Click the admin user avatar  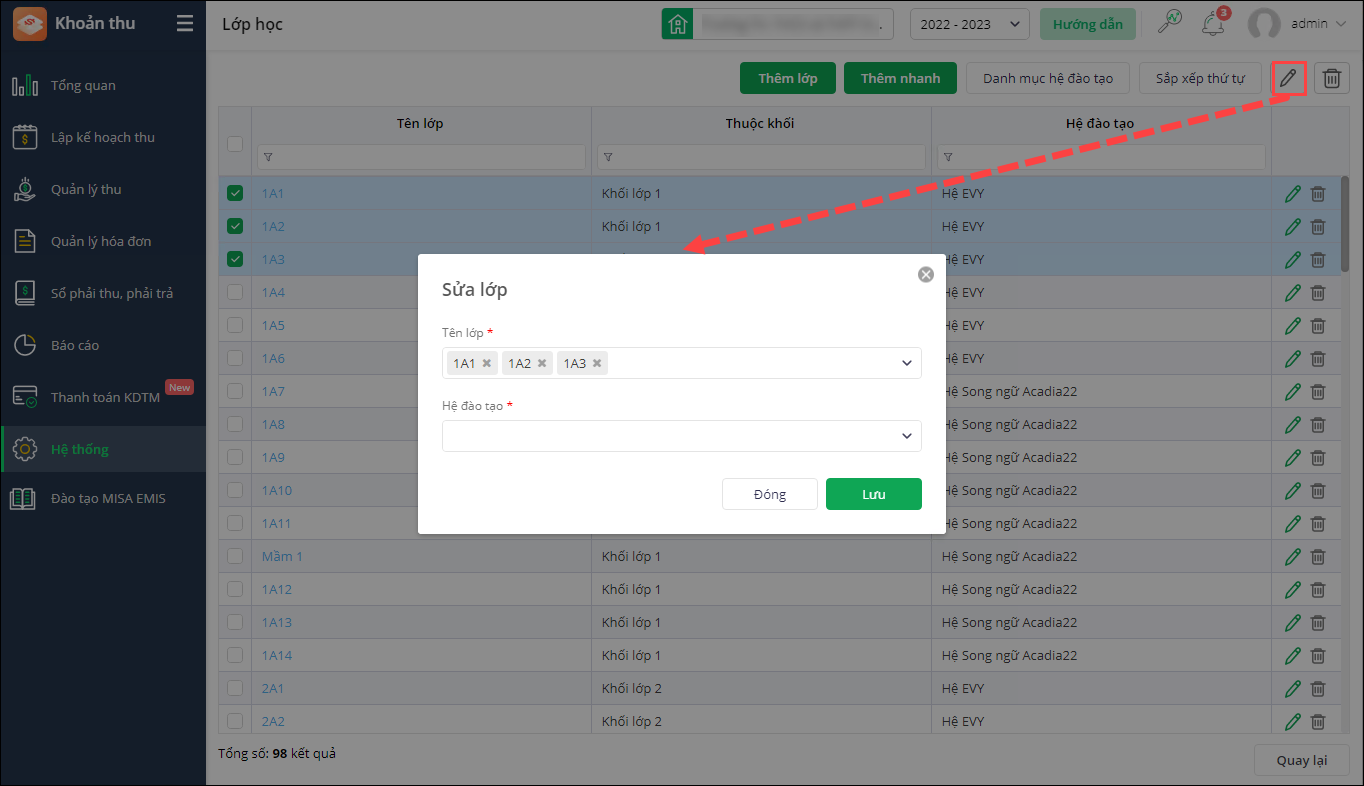(x=1265, y=24)
